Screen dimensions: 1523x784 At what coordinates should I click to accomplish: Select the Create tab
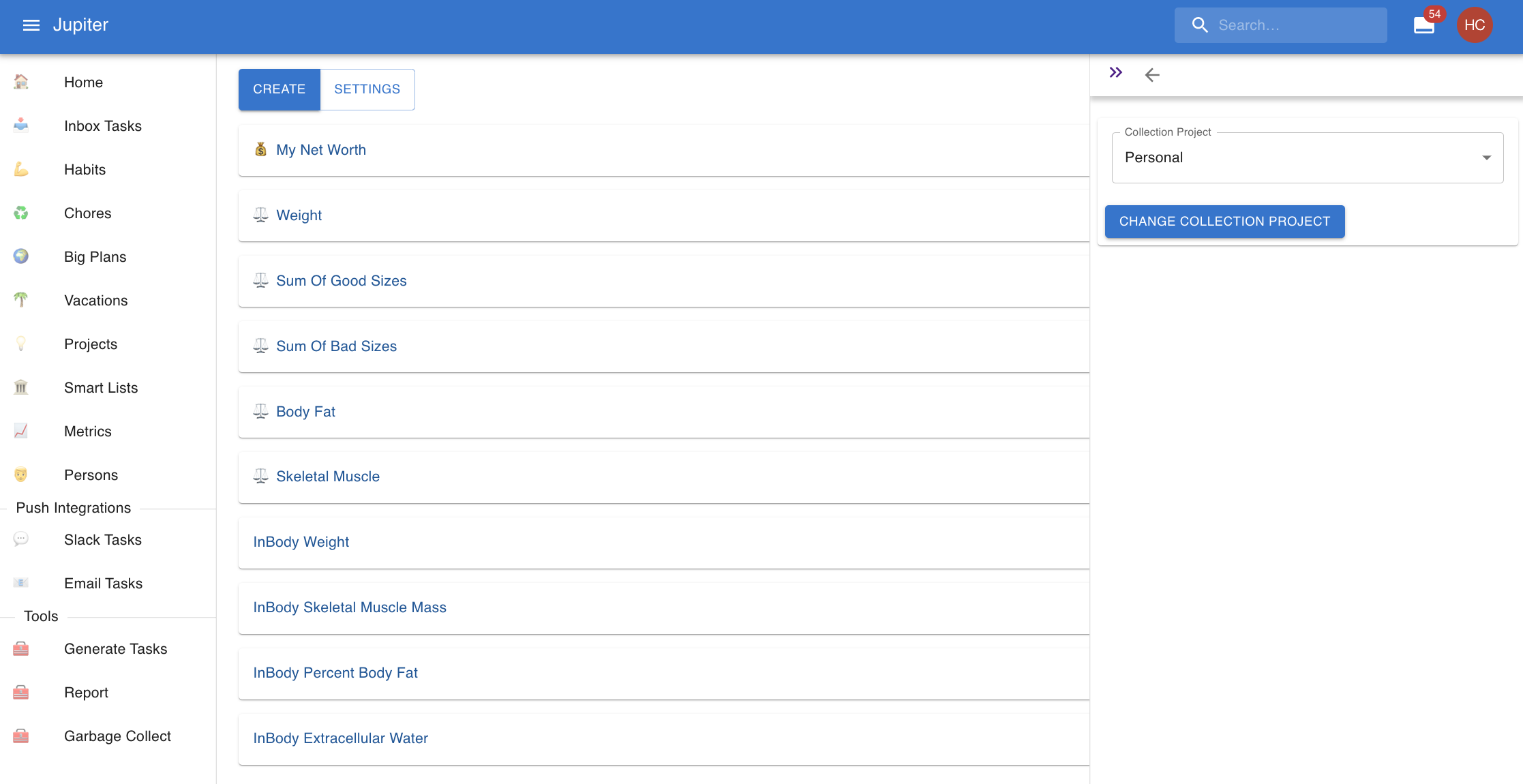click(x=279, y=89)
